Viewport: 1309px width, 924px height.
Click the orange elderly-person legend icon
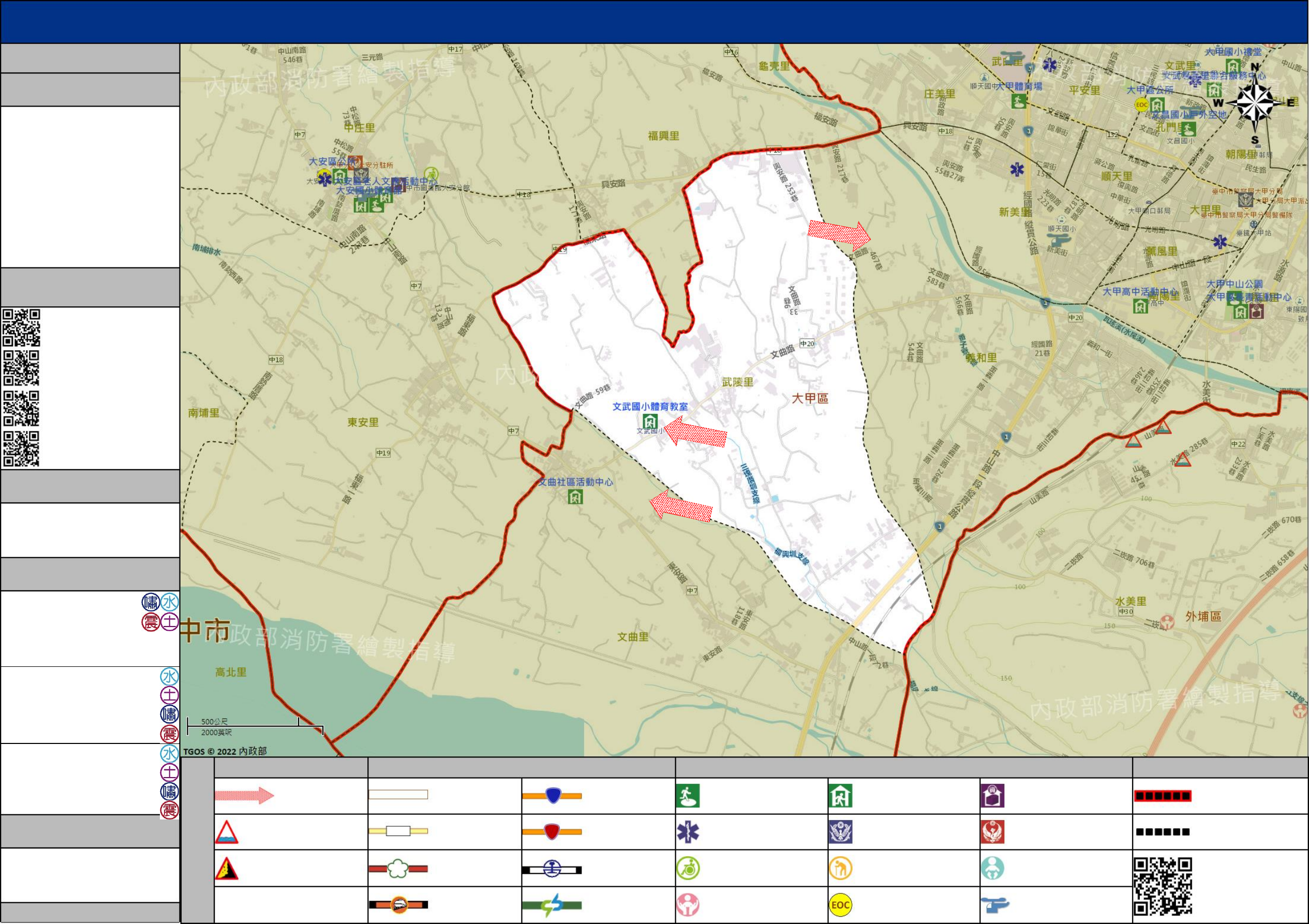click(840, 869)
